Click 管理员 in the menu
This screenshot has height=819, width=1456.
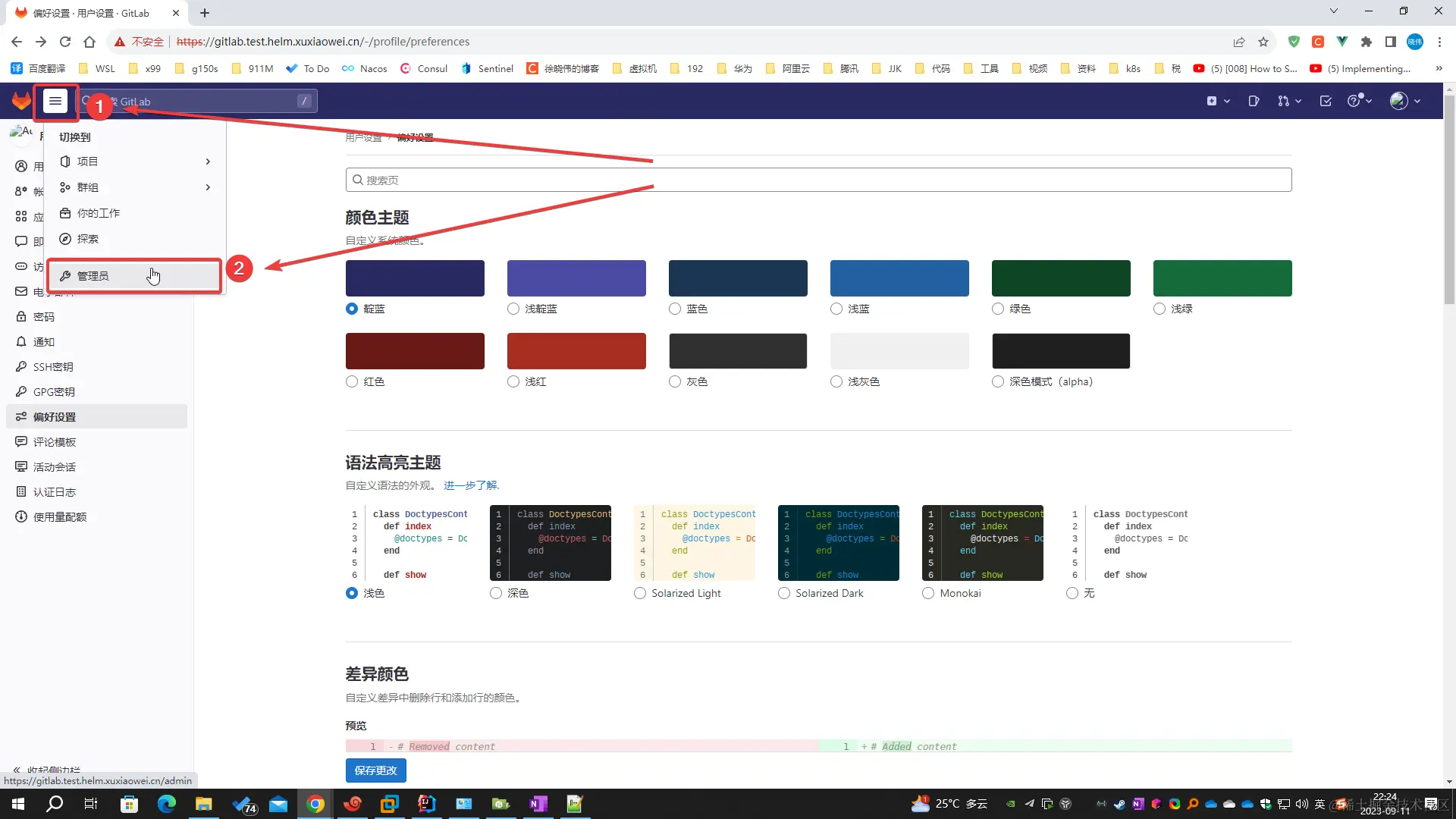[x=93, y=276]
